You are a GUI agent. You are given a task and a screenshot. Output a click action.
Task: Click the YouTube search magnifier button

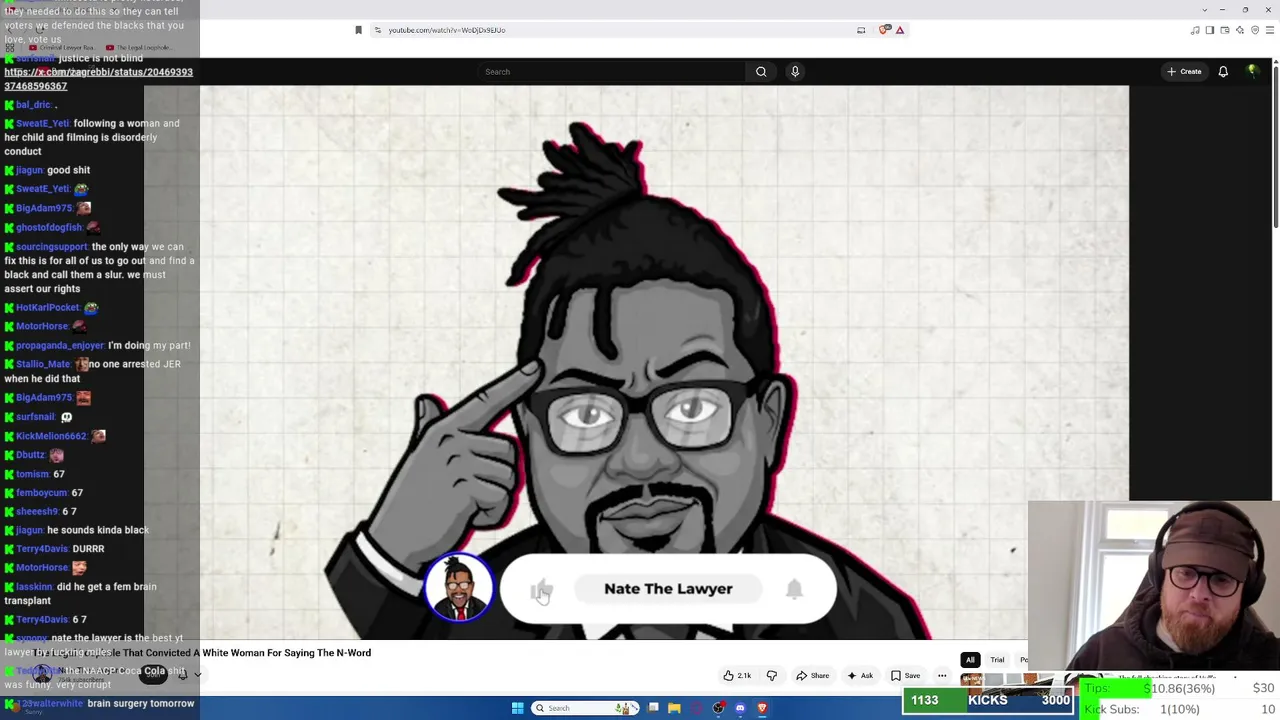coord(761,72)
